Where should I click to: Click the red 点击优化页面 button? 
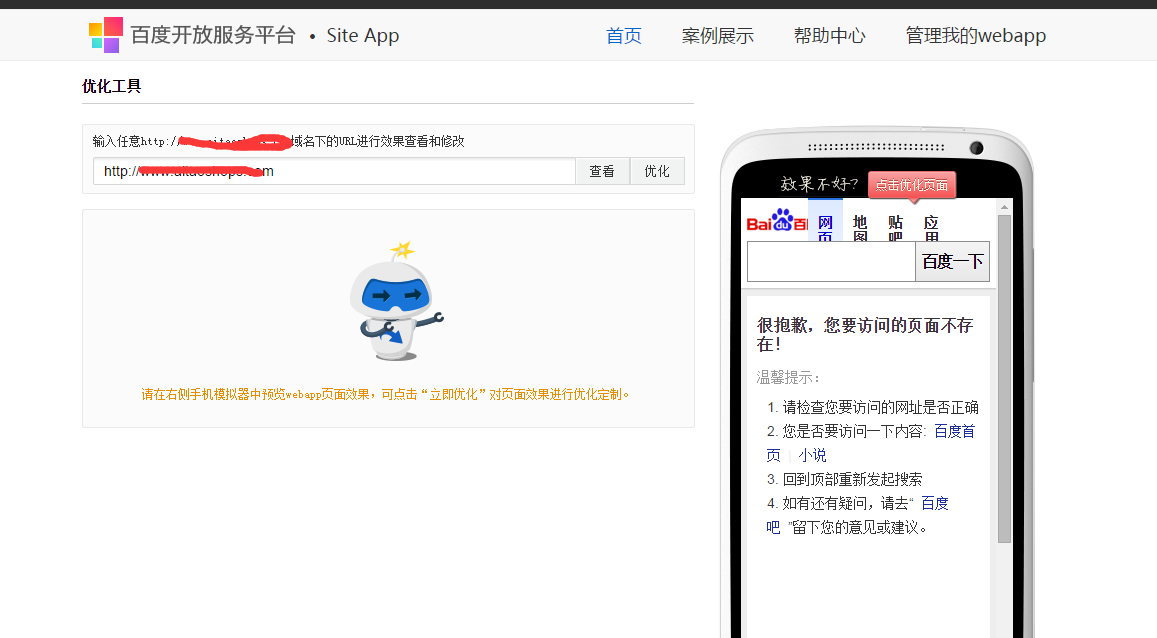pos(912,185)
